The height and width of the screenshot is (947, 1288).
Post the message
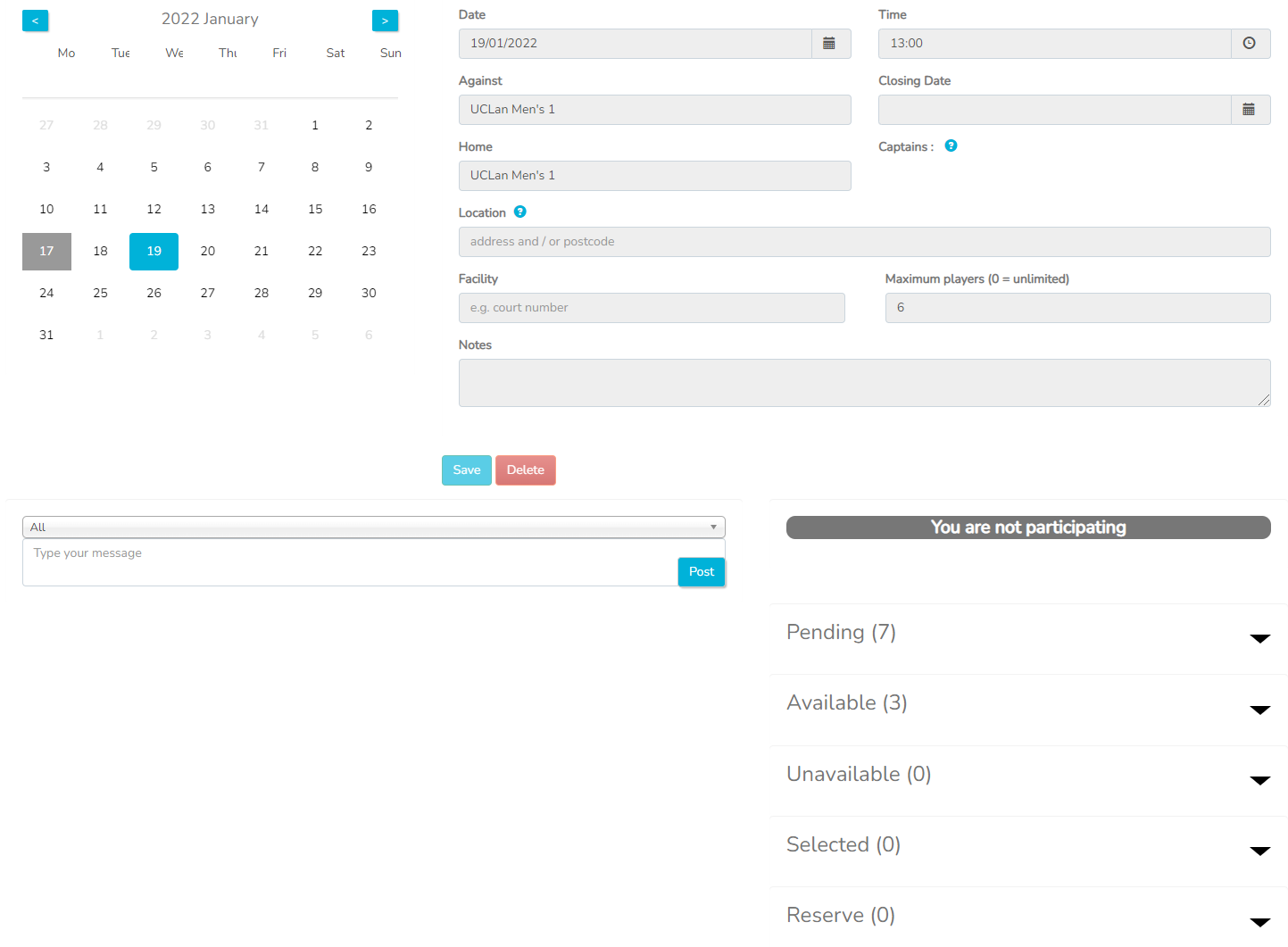coord(702,572)
